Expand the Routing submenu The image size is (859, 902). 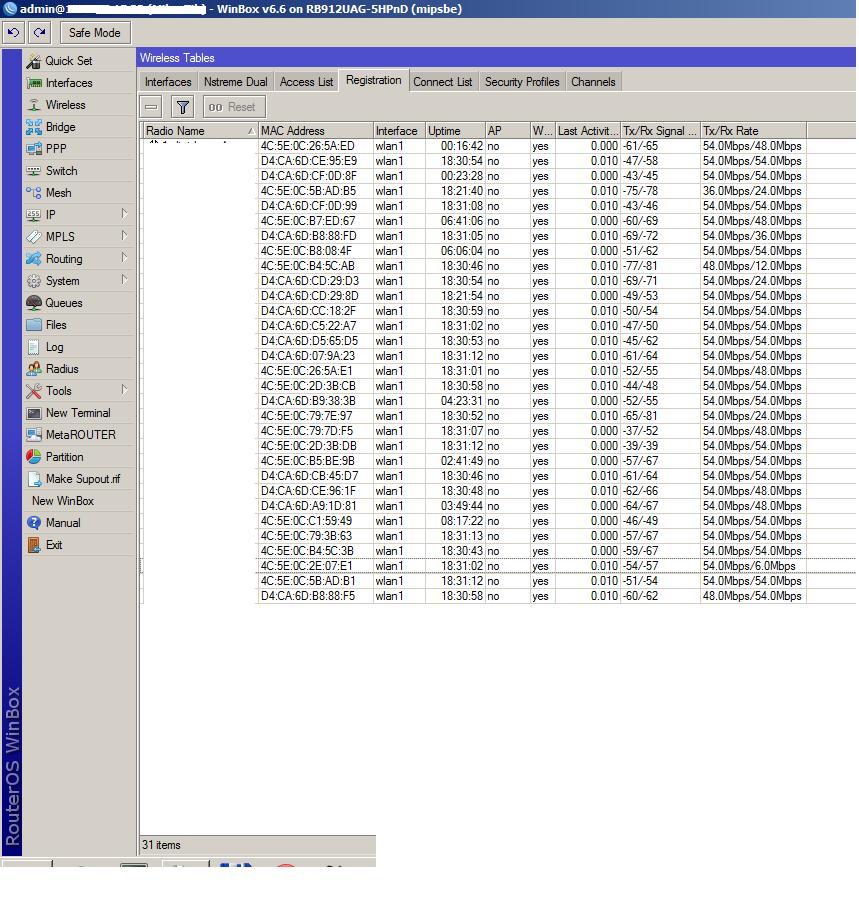(124, 258)
